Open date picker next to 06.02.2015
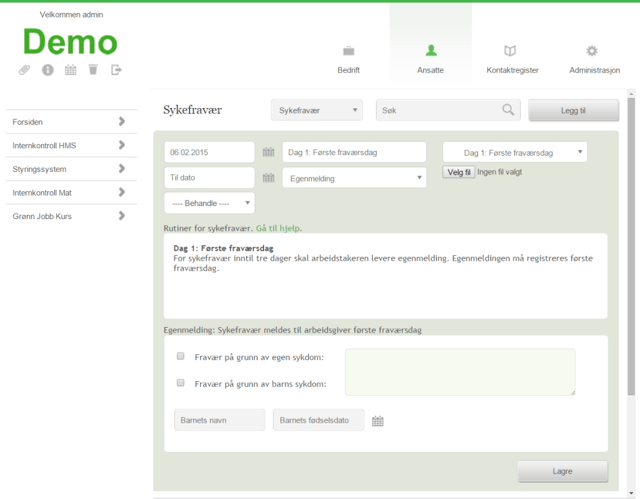The width and height of the screenshot is (640, 499). pos(268,152)
